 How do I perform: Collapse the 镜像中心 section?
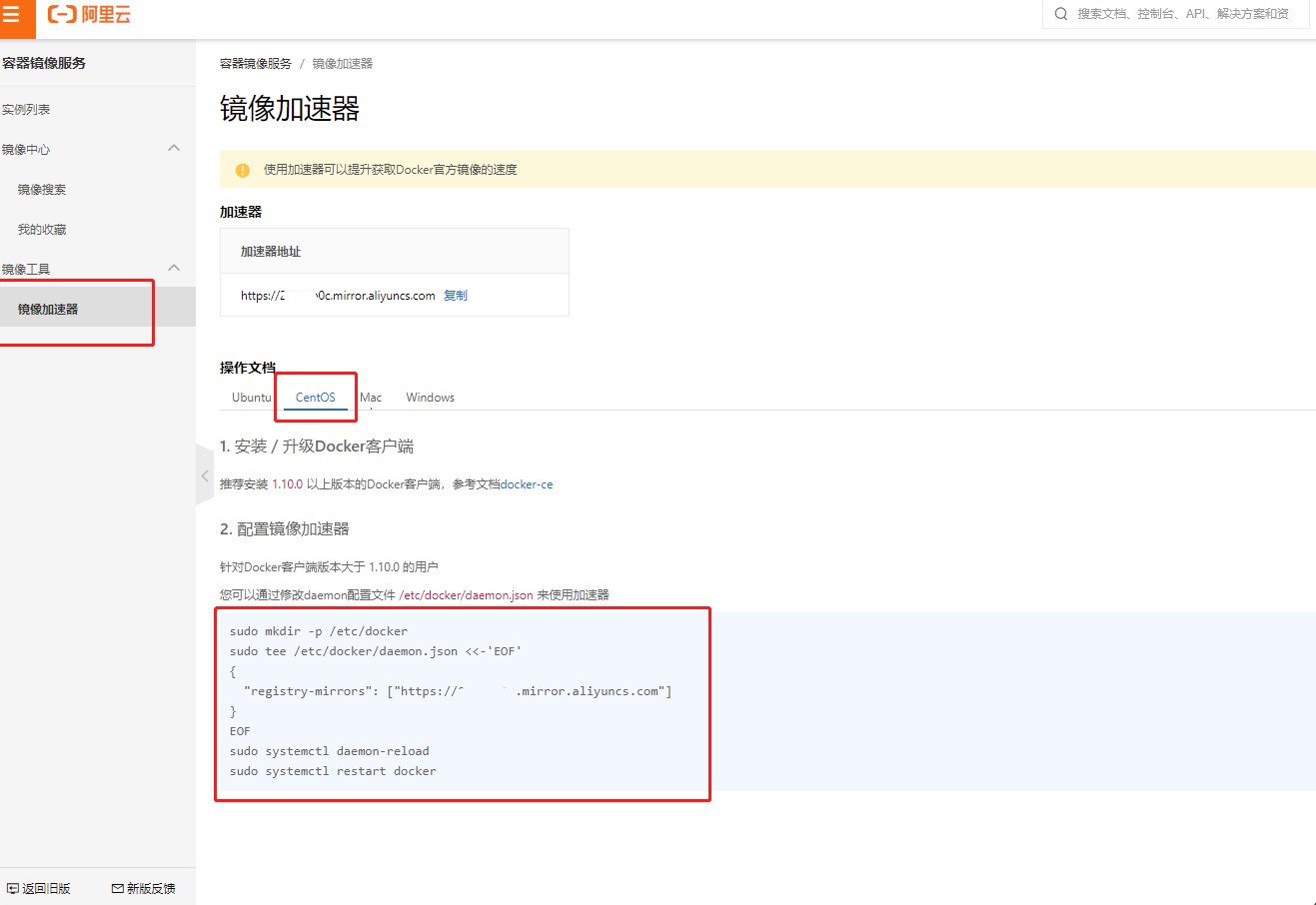174,148
